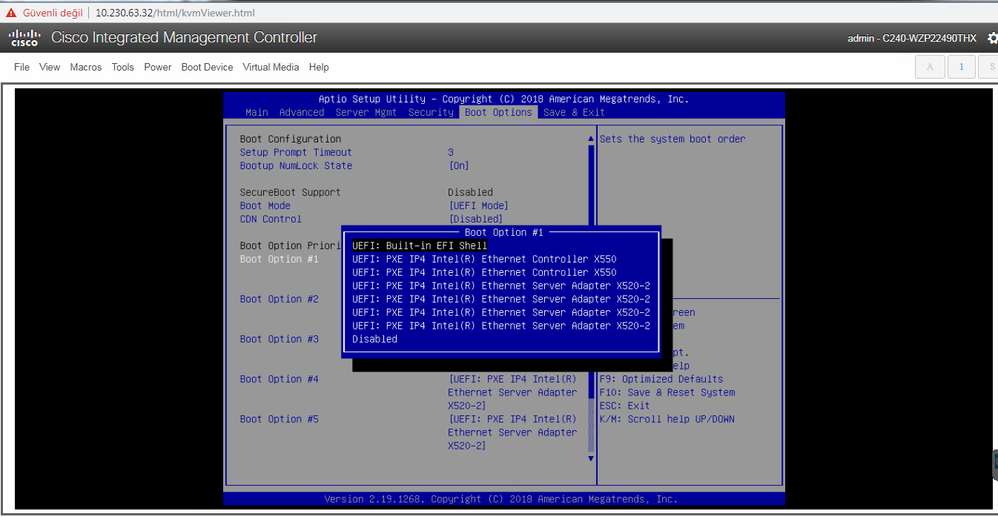The width and height of the screenshot is (998, 517).
Task: Switch to the Advanced BIOS tab
Action: point(302,112)
